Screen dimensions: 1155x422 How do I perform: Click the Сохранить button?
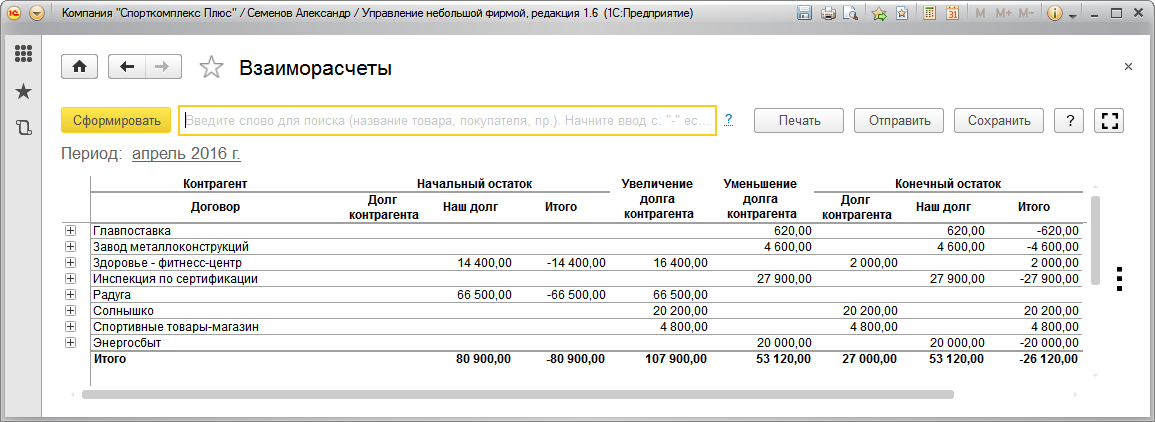[x=1000, y=121]
